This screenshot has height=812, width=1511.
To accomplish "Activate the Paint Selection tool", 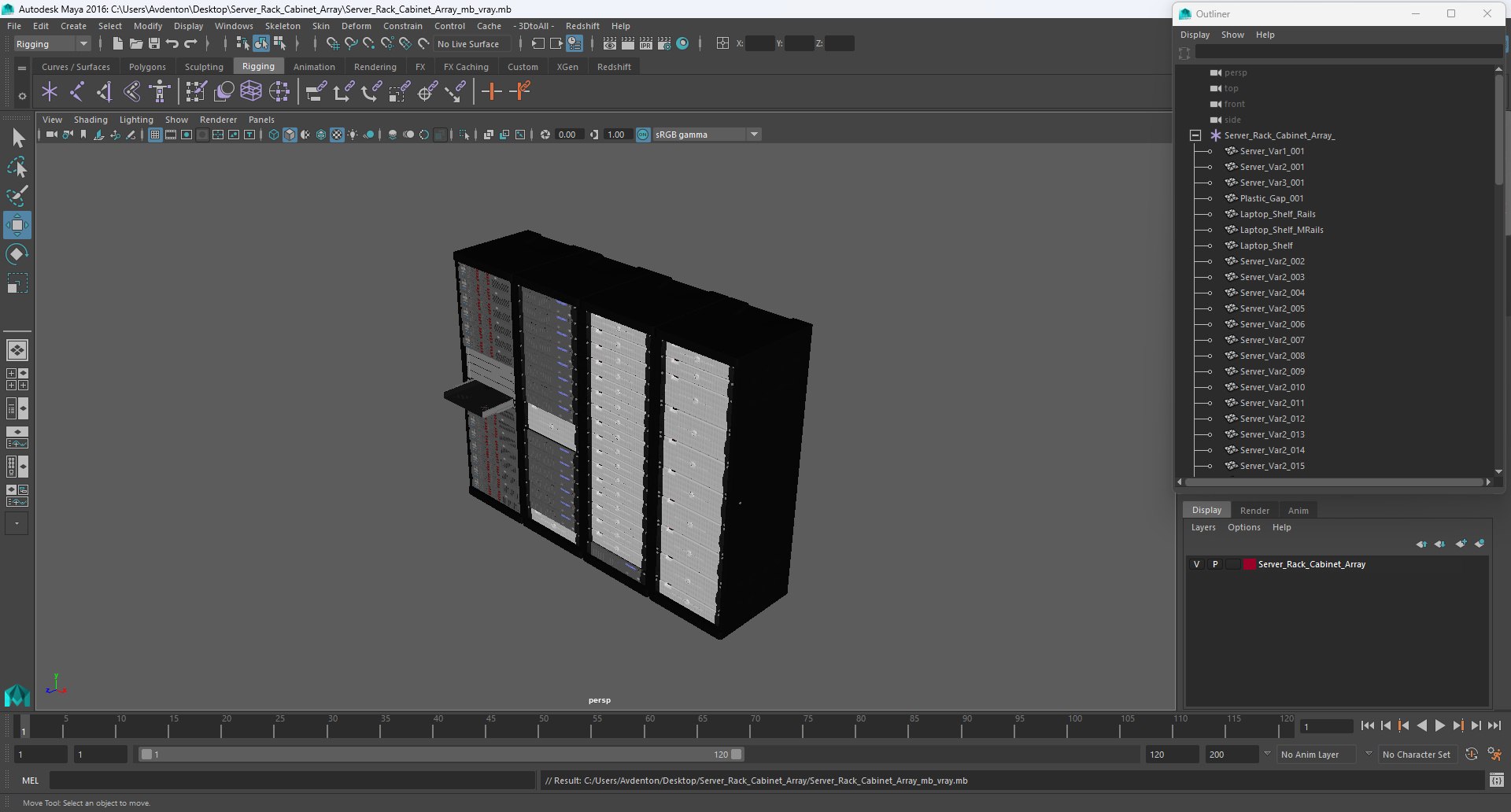I will [x=17, y=196].
